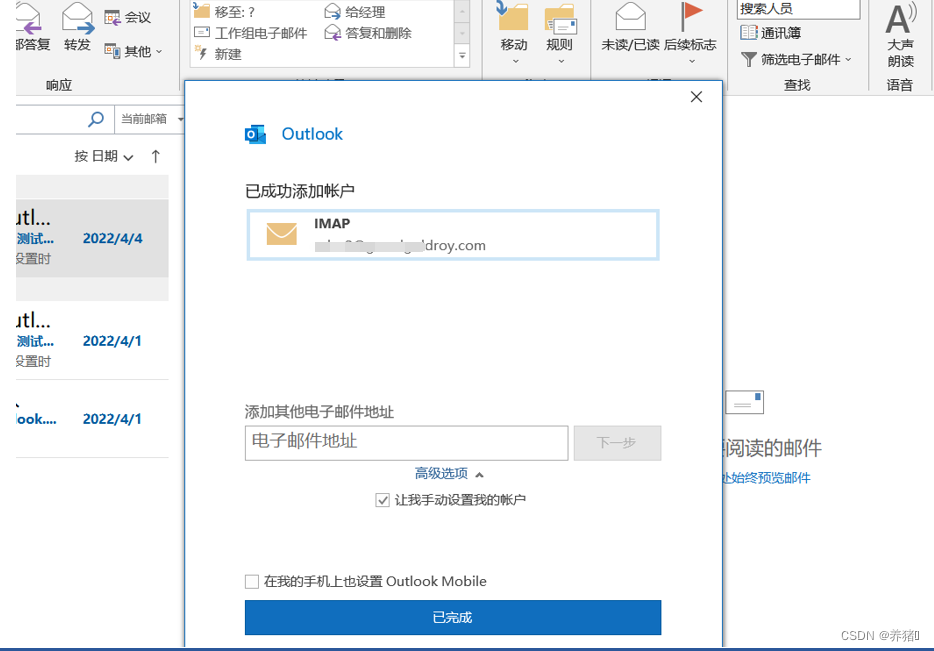Screen dimensions: 934x651
Task: Click the mailbox search magnifier icon
Action: coord(96,119)
